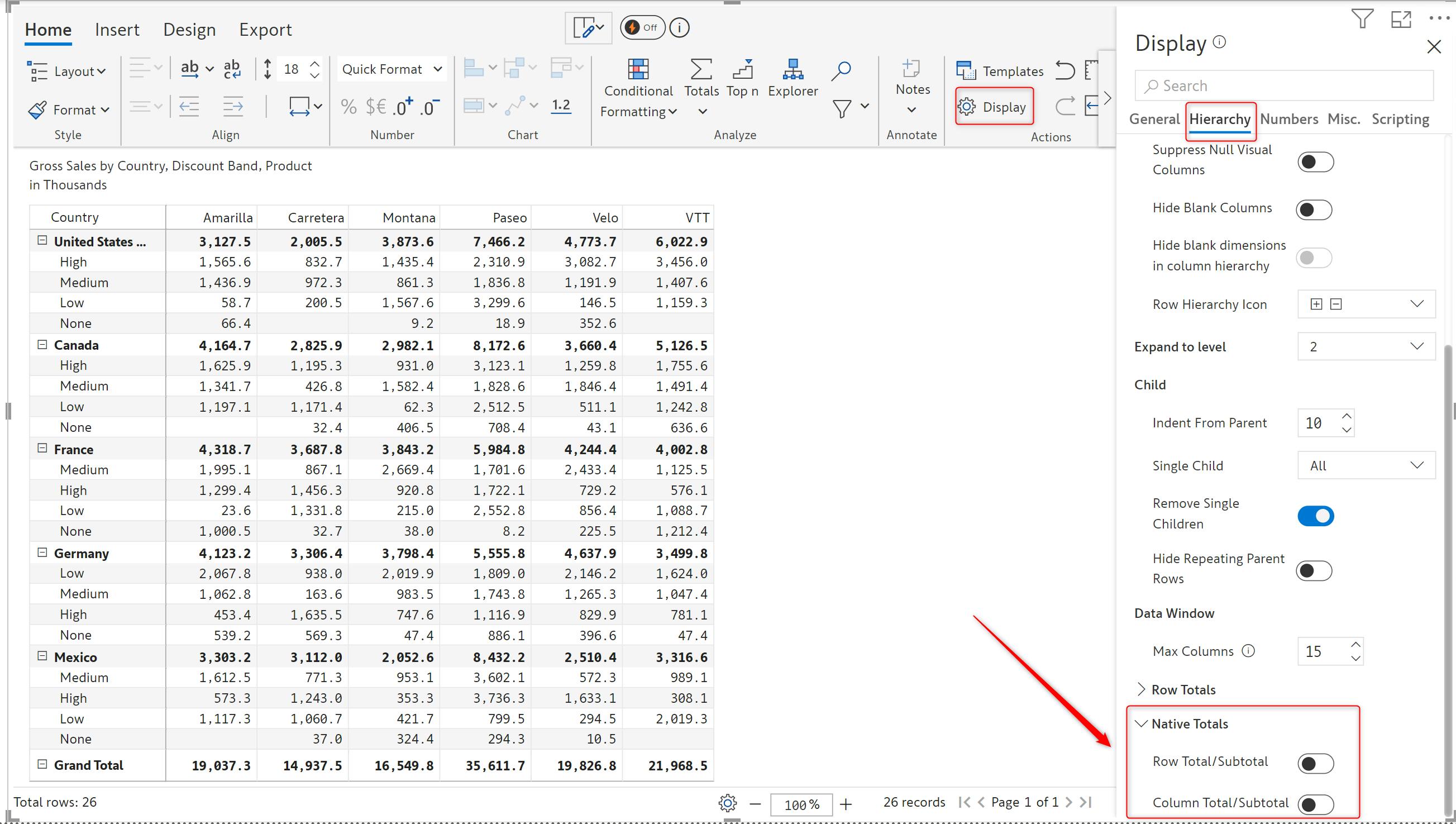Open the Explorer hierarchy icon
This screenshot has height=824, width=1456.
pos(793,70)
